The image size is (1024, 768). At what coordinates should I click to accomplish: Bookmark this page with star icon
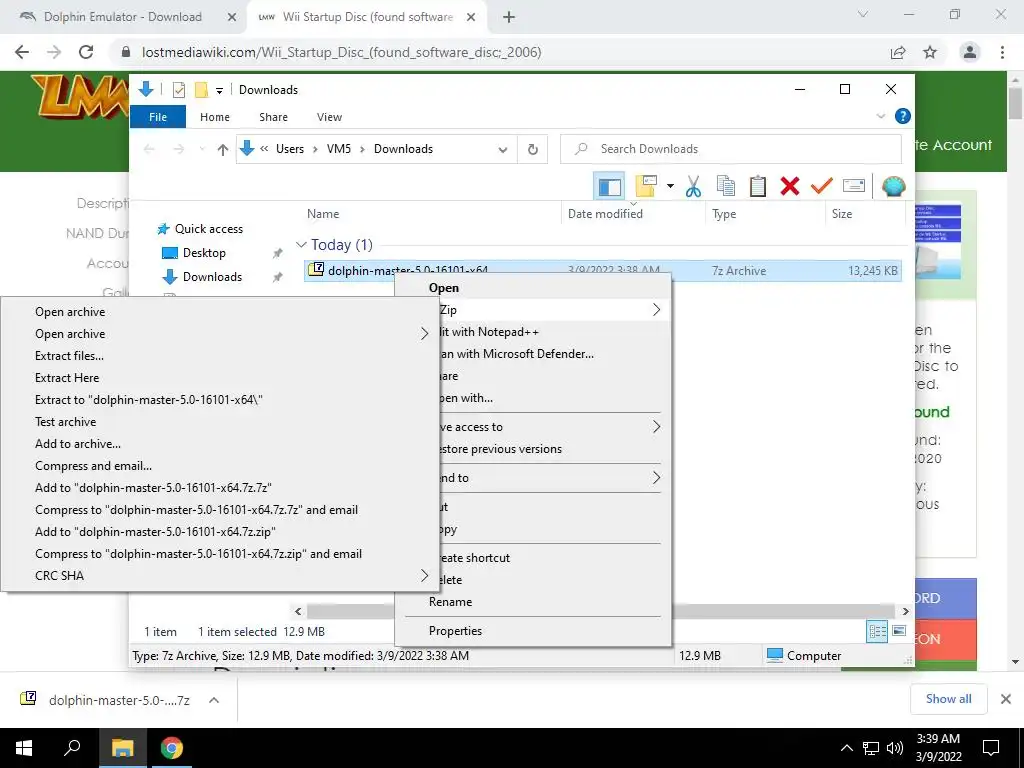coord(930,52)
